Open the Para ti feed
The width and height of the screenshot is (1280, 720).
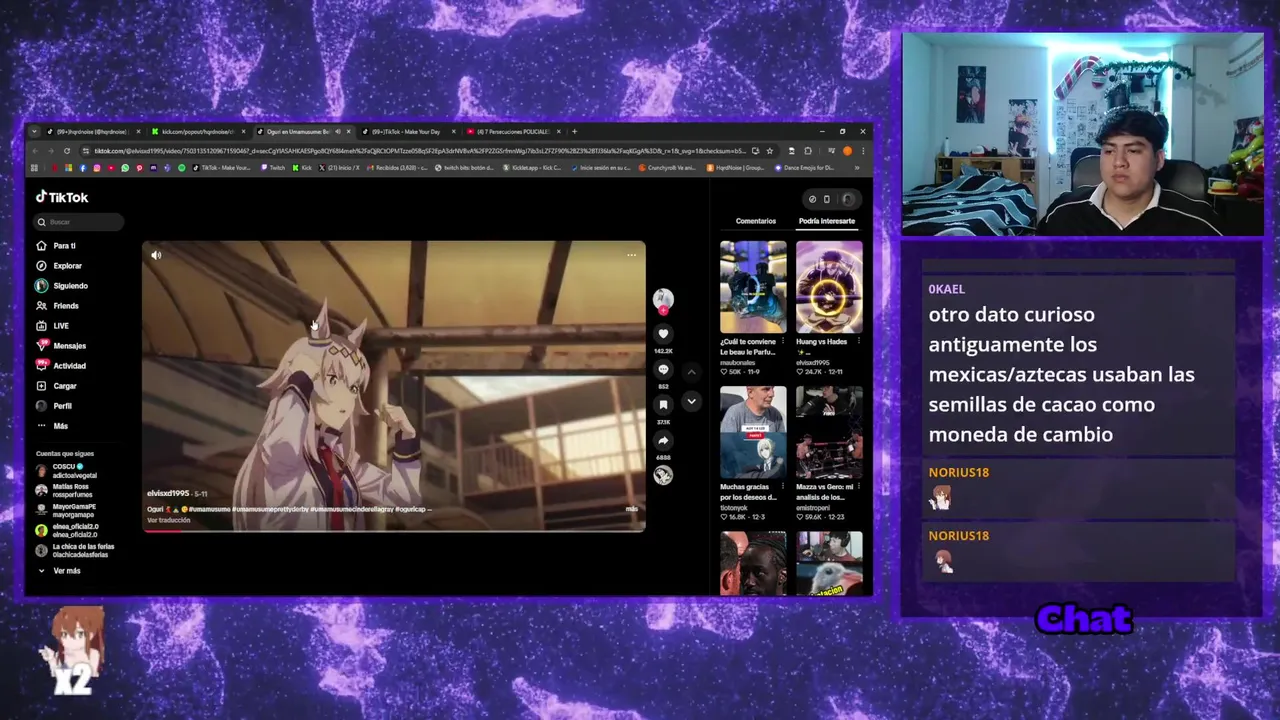pos(56,246)
